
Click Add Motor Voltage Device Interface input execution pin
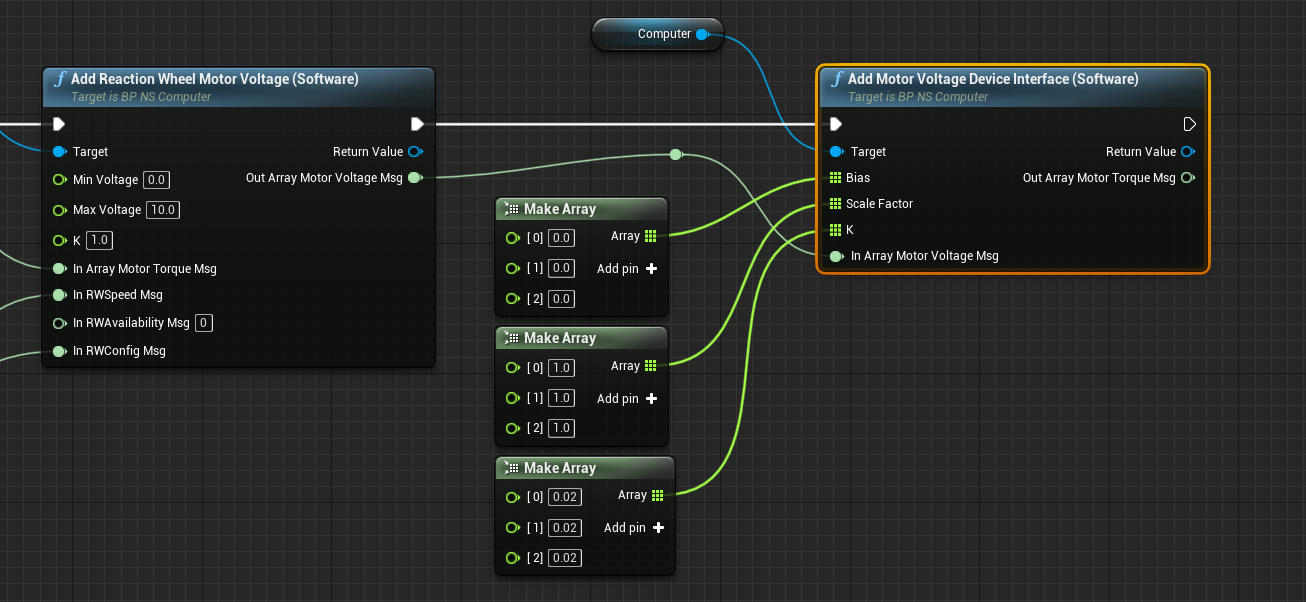tap(836, 124)
